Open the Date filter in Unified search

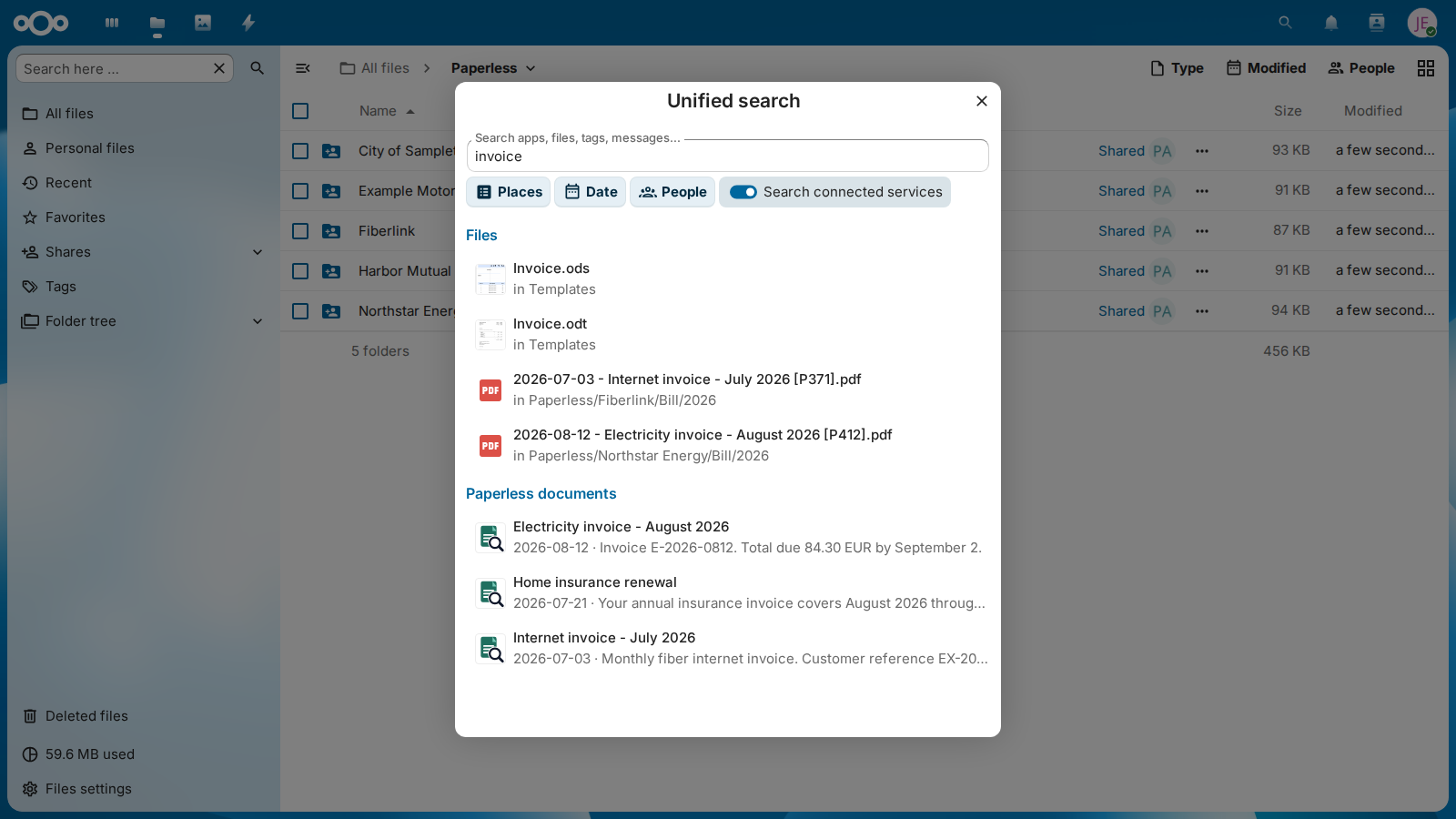pos(591,192)
